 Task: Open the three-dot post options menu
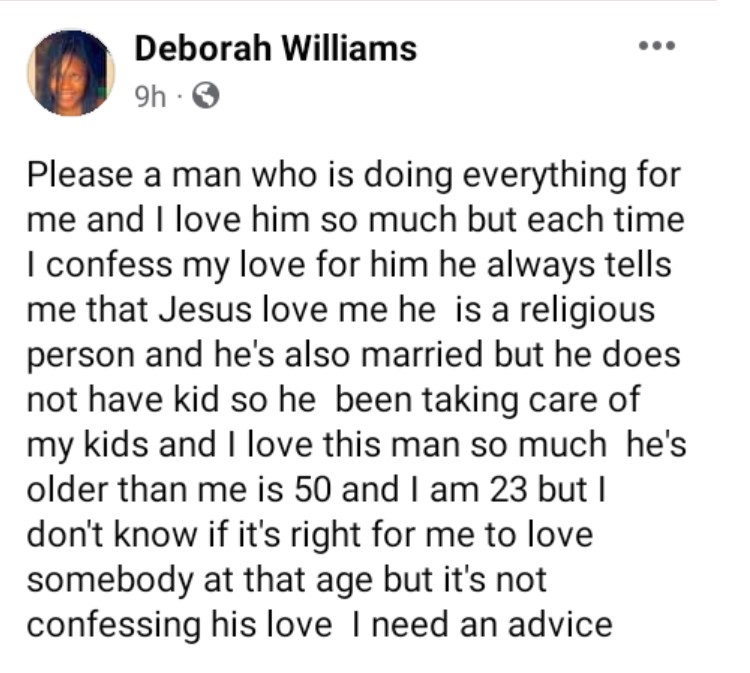[x=658, y=46]
